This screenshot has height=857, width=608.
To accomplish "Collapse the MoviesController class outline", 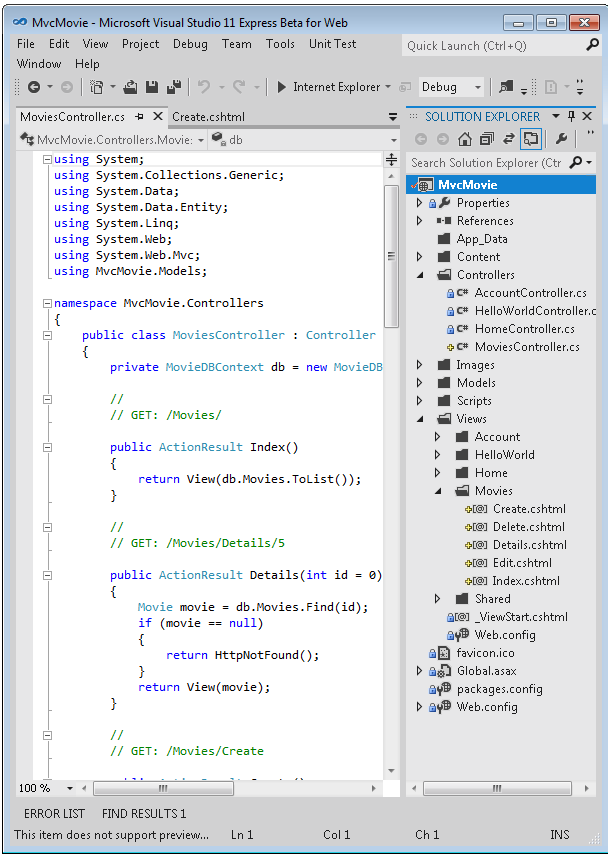I will pos(48,336).
